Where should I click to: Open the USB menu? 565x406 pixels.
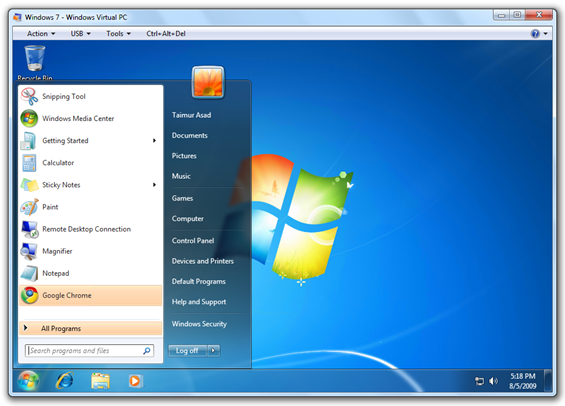pos(80,34)
